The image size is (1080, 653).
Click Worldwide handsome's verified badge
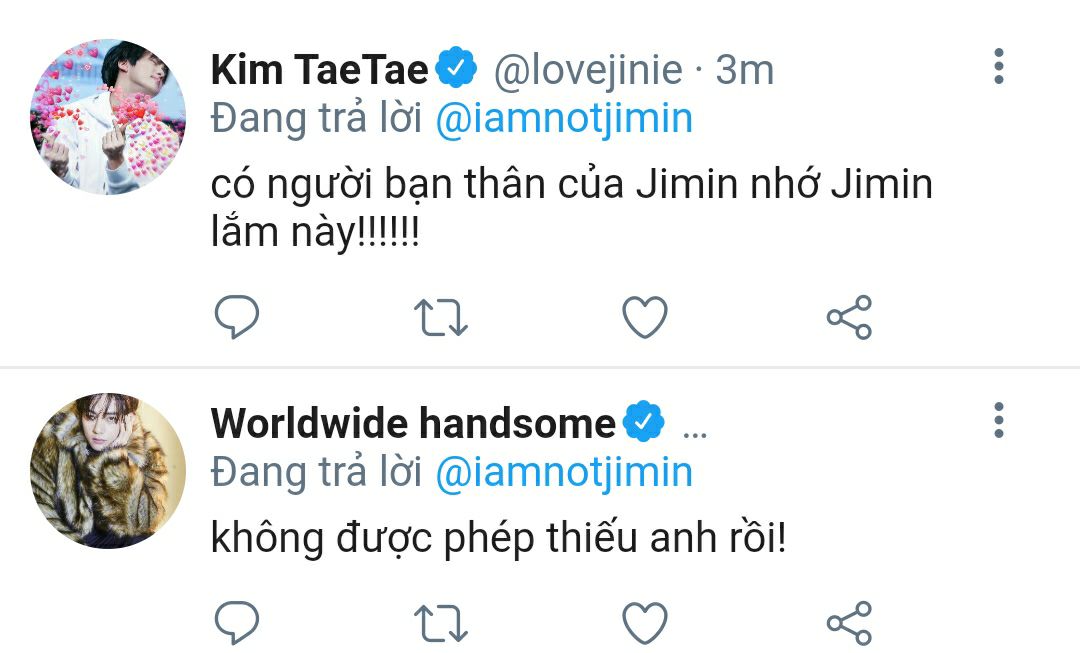coord(643,421)
